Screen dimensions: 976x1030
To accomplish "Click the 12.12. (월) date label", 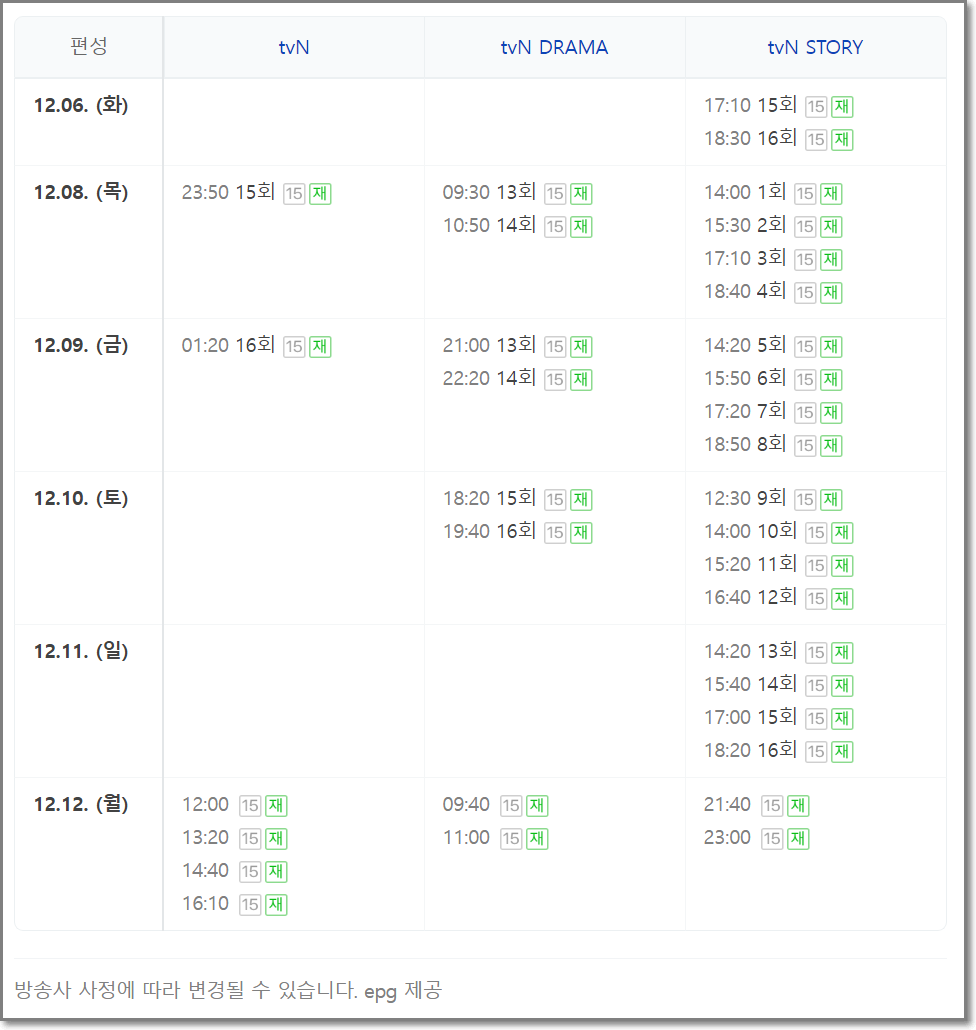I will [81, 805].
